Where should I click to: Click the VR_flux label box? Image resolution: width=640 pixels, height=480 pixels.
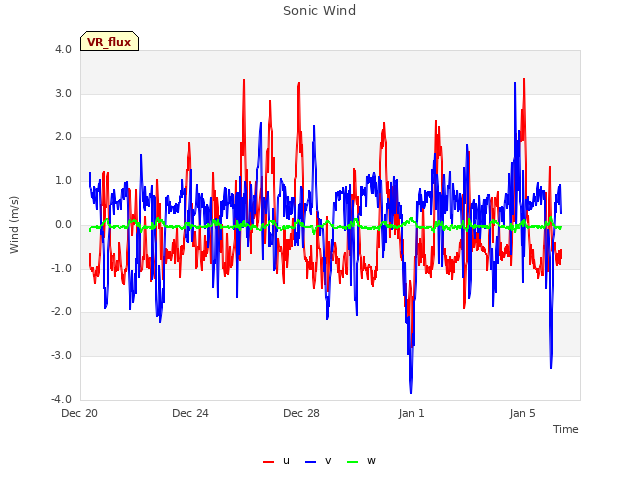click(x=109, y=41)
